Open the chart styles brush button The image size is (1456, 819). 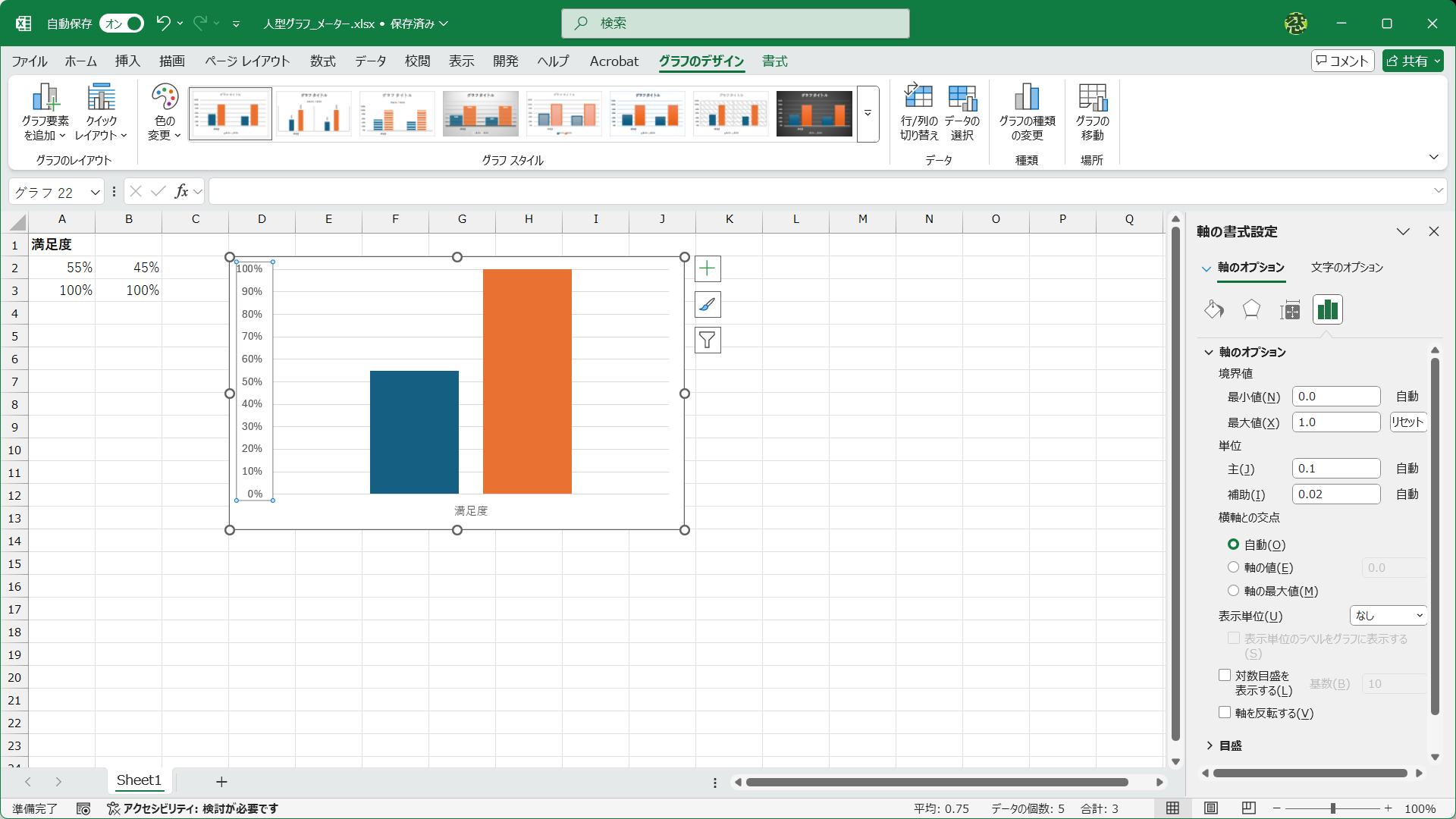pyautogui.click(x=708, y=305)
